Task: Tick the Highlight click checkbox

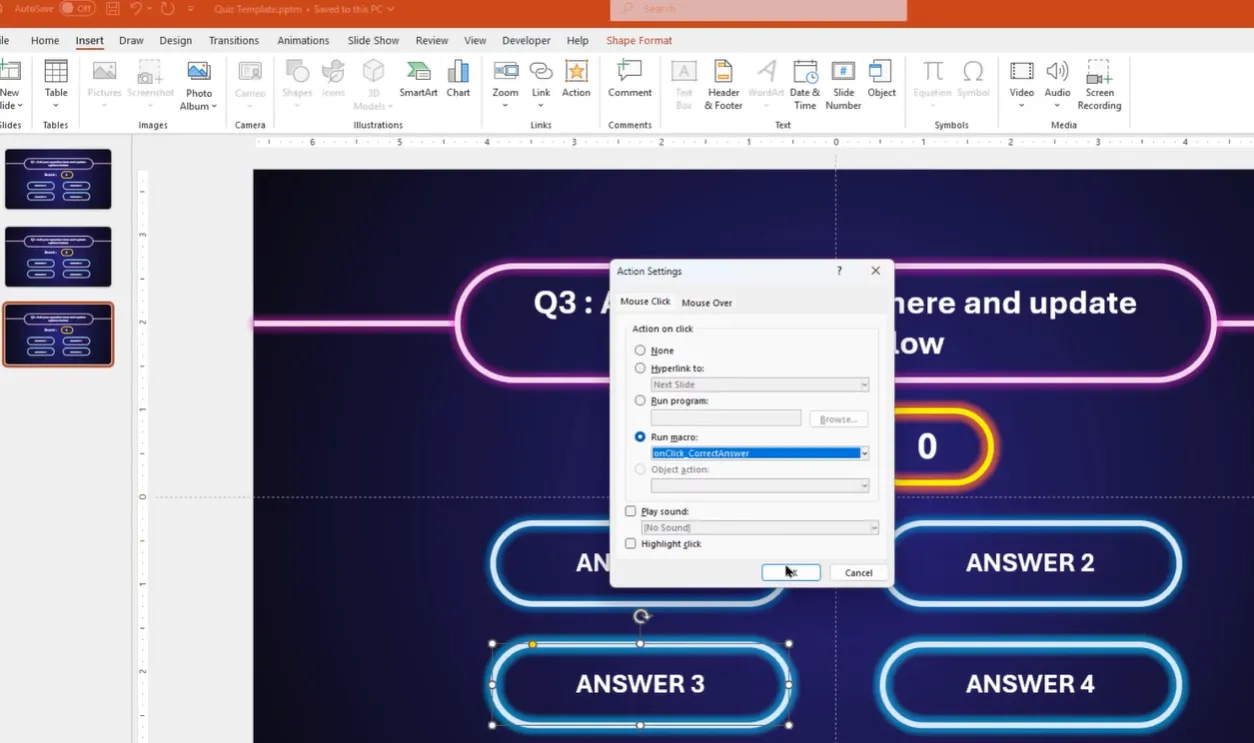Action: pyautogui.click(x=630, y=544)
